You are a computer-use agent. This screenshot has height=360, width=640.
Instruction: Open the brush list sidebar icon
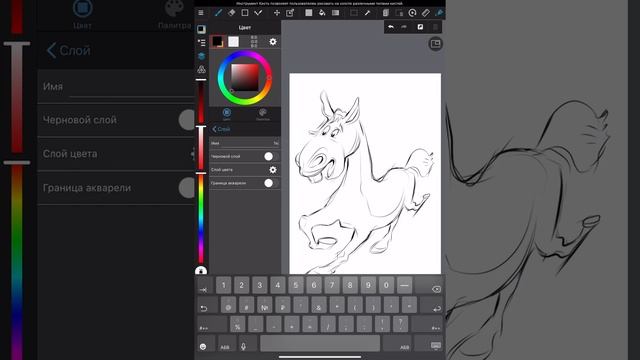201,42
